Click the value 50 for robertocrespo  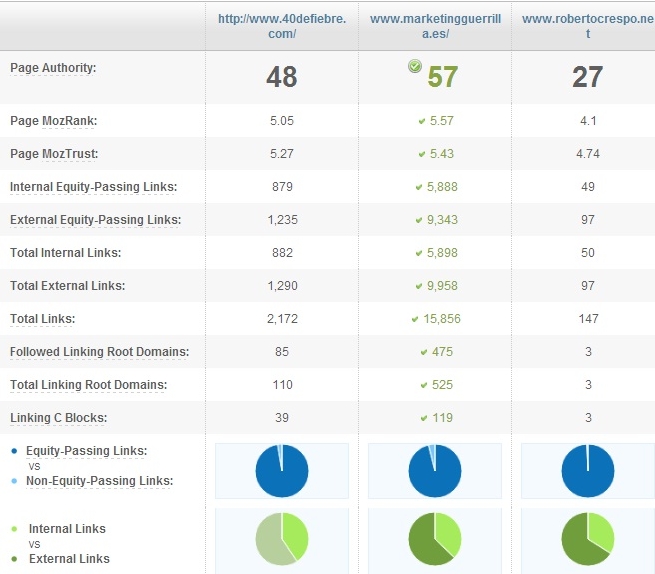coord(588,253)
